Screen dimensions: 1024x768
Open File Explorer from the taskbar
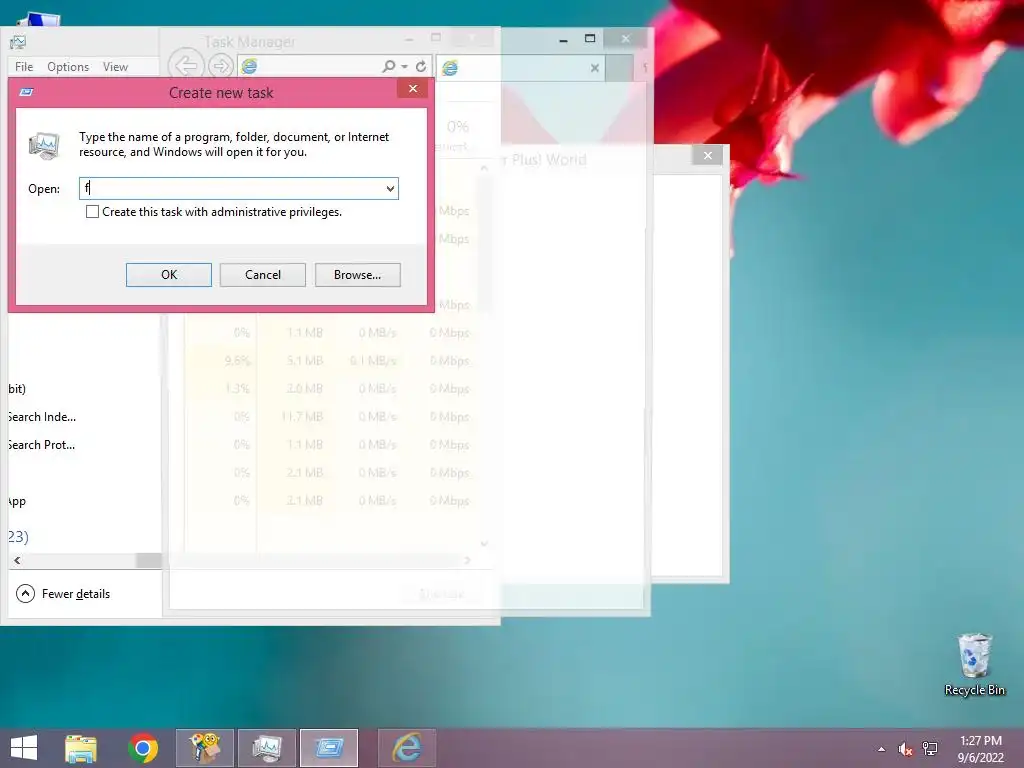tap(81, 748)
